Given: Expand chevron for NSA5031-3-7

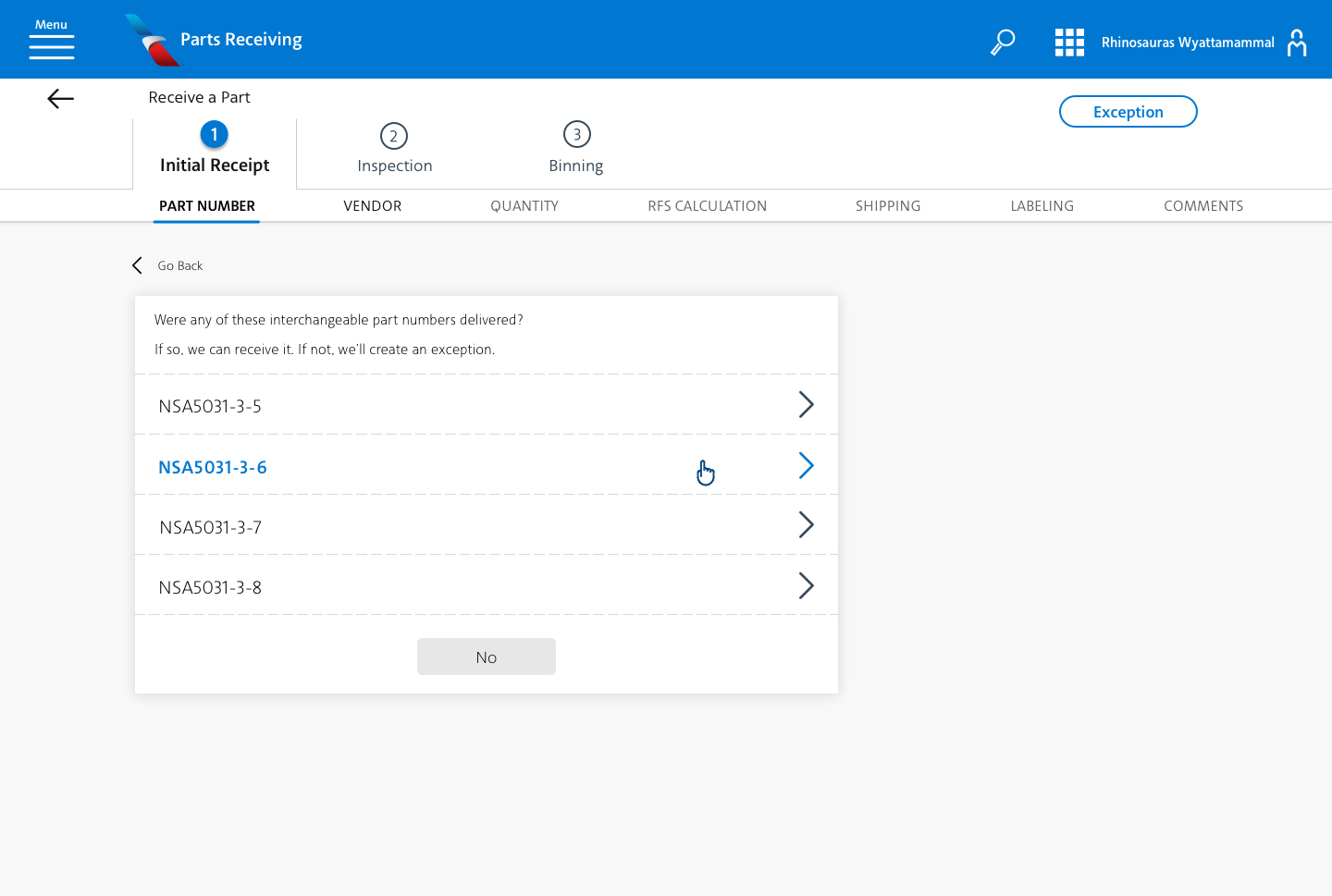Looking at the screenshot, I should tap(807, 525).
